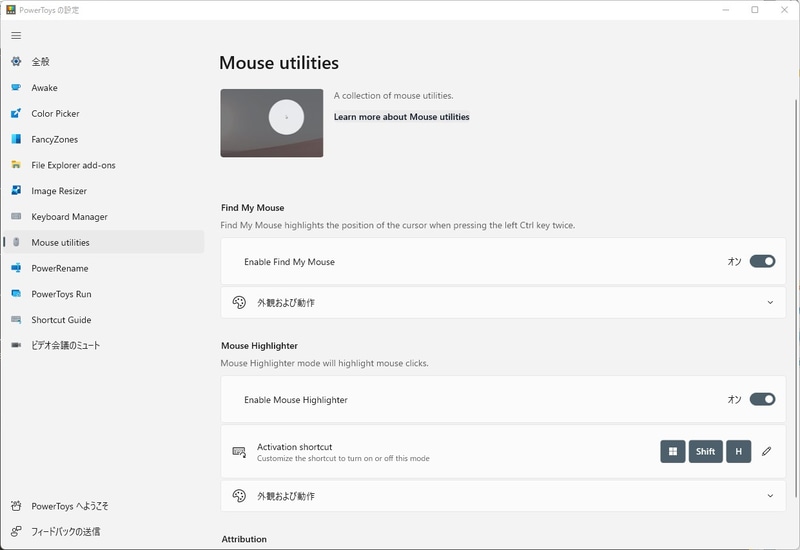This screenshot has height=550, width=800.
Task: Click the Mouse utilities preview thumbnail
Action: click(x=271, y=123)
